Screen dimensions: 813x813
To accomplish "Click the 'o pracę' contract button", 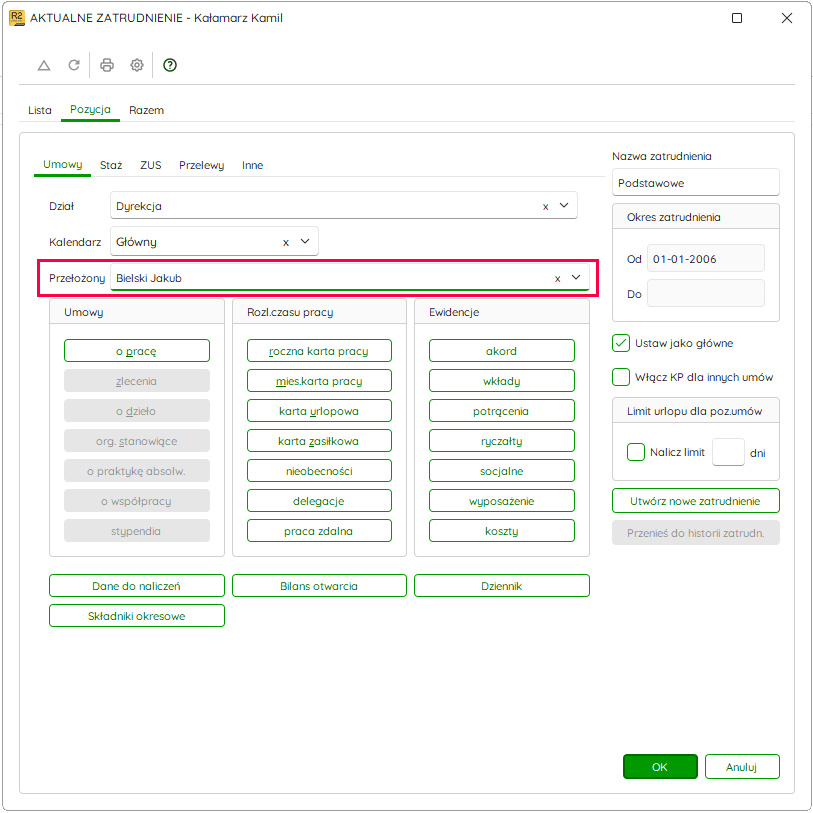I will (x=137, y=351).
